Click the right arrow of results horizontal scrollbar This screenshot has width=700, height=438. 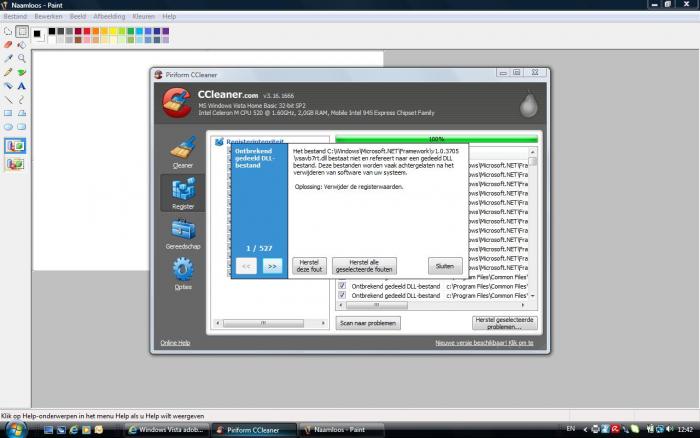[x=523, y=305]
